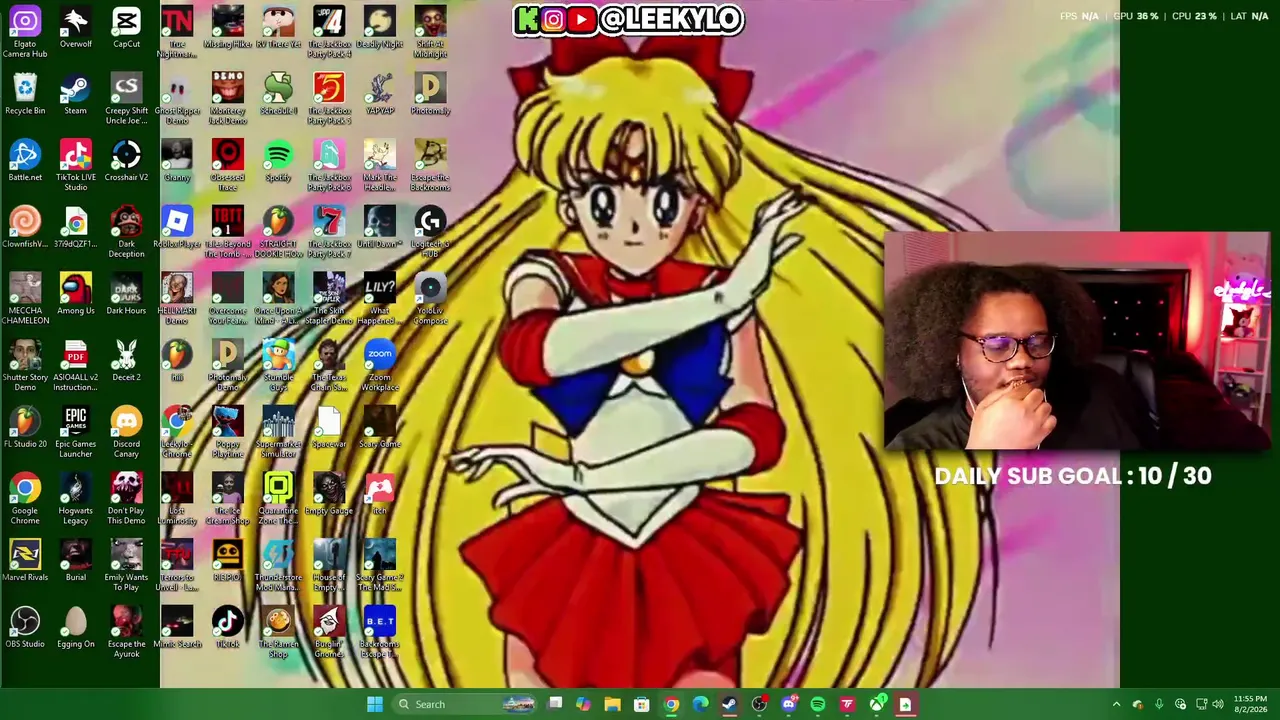The image size is (1280, 720).
Task: Select the Dark Deception game icon
Action: click(x=126, y=233)
